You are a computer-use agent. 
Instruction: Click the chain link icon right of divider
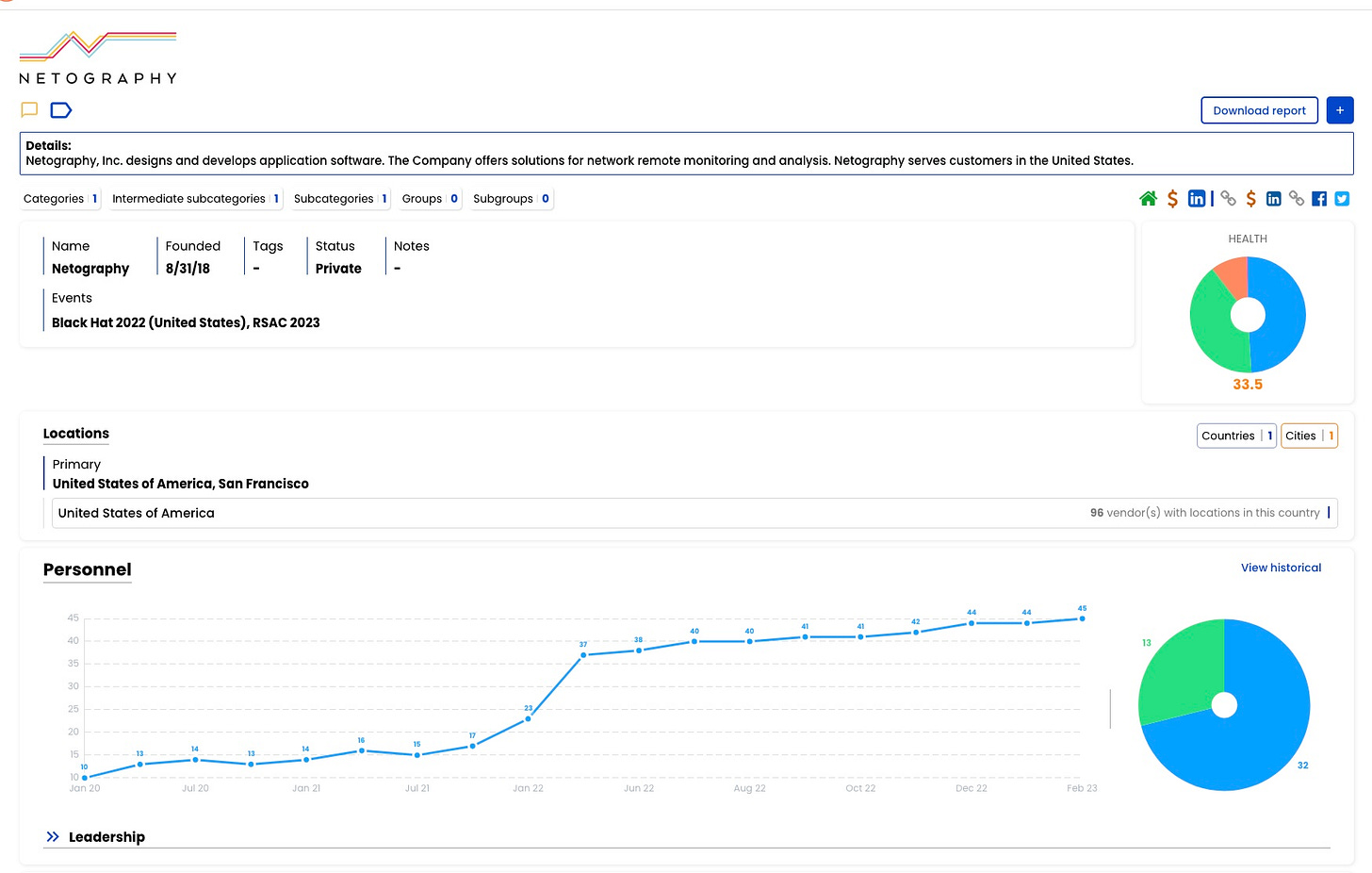pos(1228,198)
